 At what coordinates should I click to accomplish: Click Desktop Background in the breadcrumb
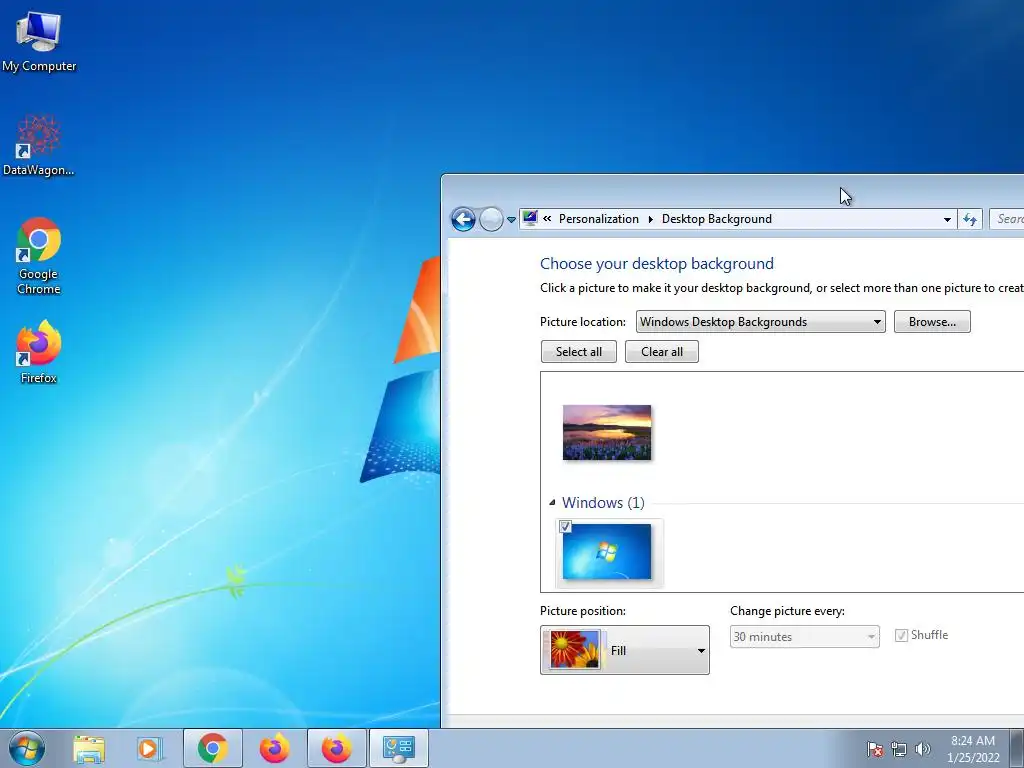pos(716,219)
